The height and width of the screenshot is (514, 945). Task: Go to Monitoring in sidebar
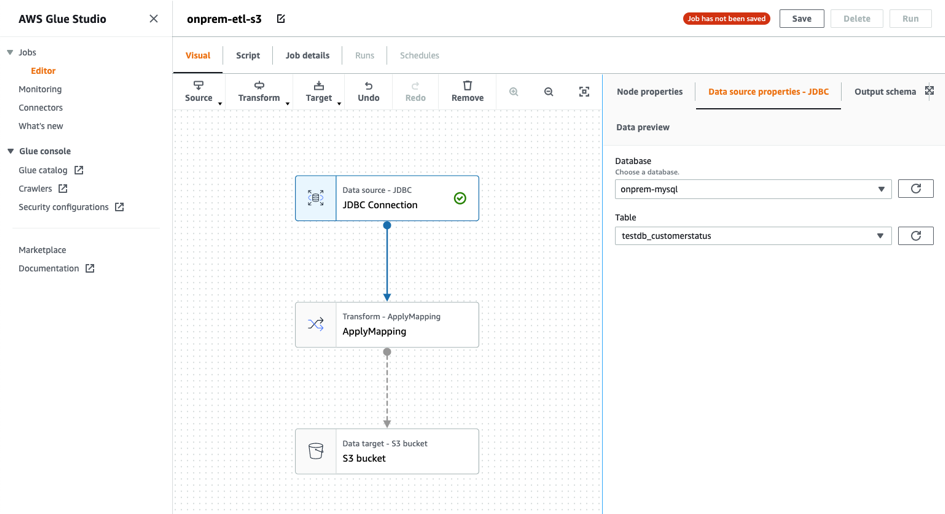[40, 89]
